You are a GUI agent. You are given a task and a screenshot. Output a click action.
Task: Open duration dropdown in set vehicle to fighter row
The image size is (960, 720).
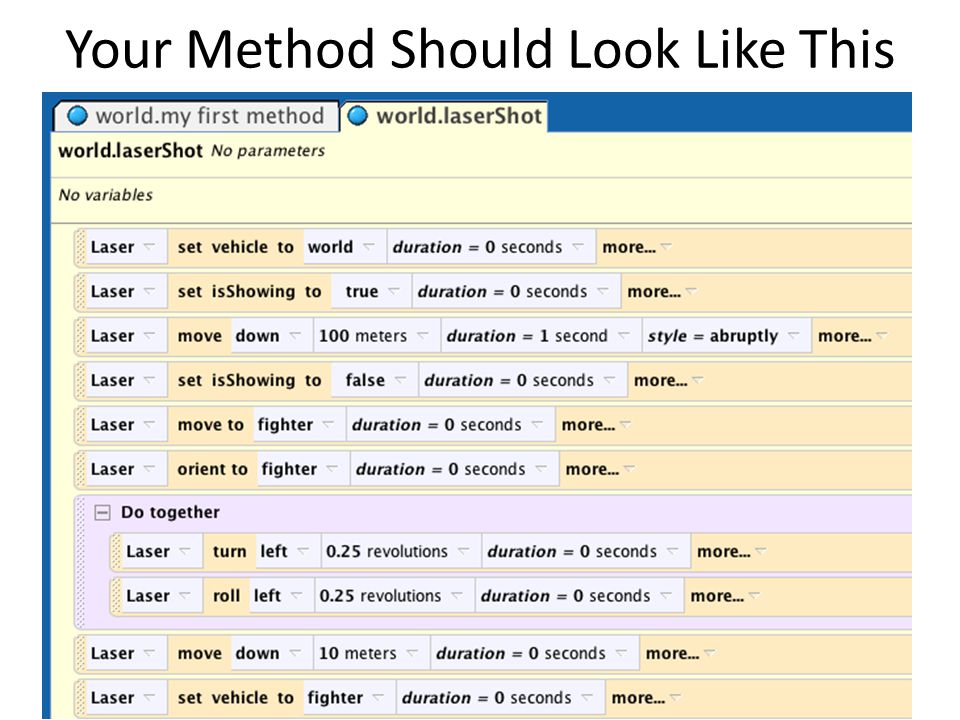(501, 697)
